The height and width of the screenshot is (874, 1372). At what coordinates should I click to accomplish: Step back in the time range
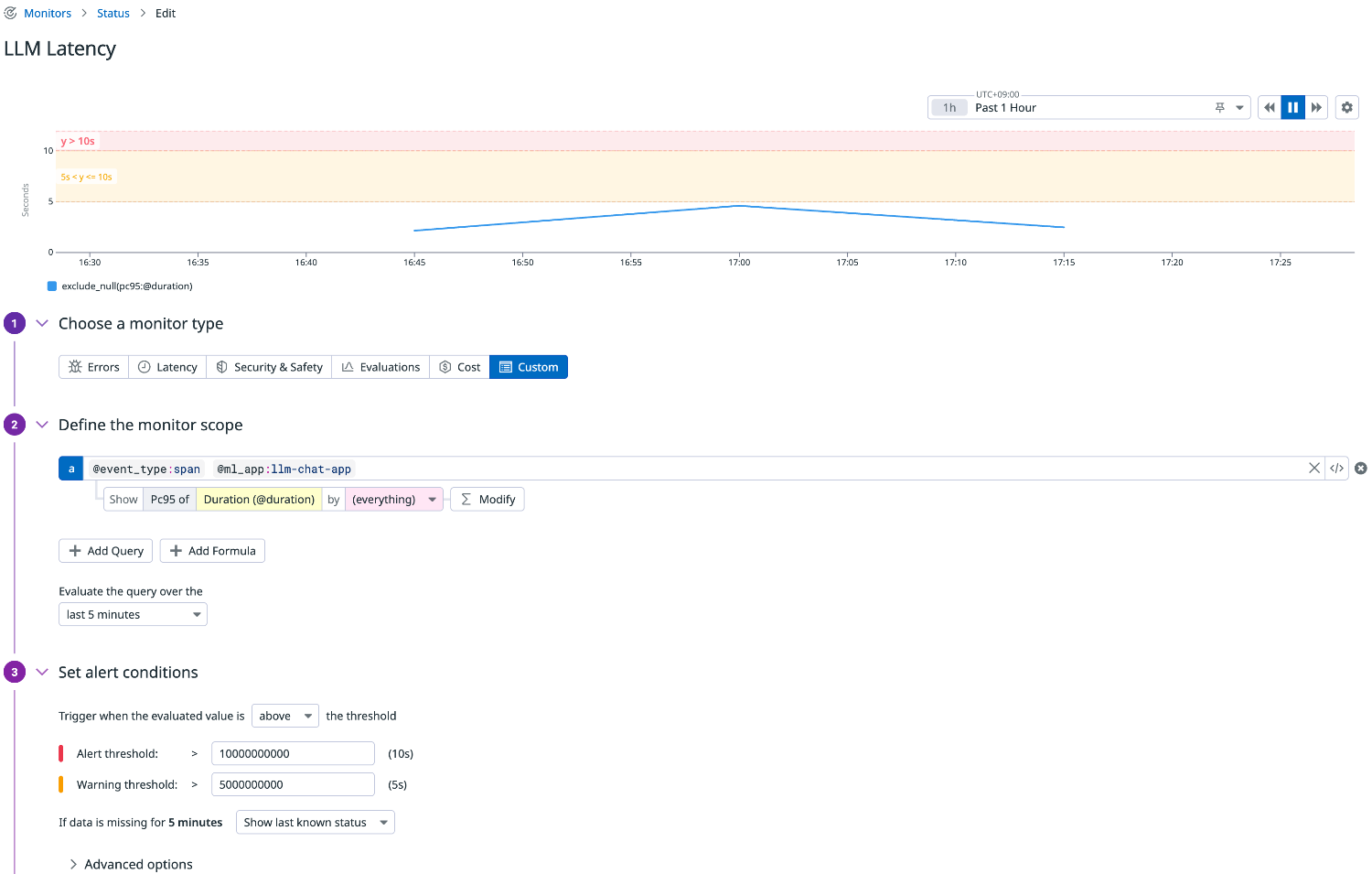(x=1270, y=108)
